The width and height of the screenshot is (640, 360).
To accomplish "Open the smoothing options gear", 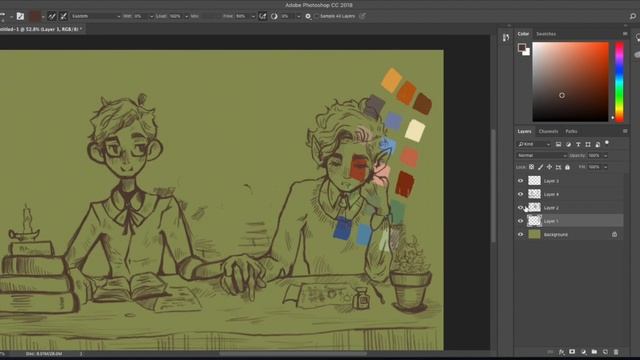I will pos(308,16).
